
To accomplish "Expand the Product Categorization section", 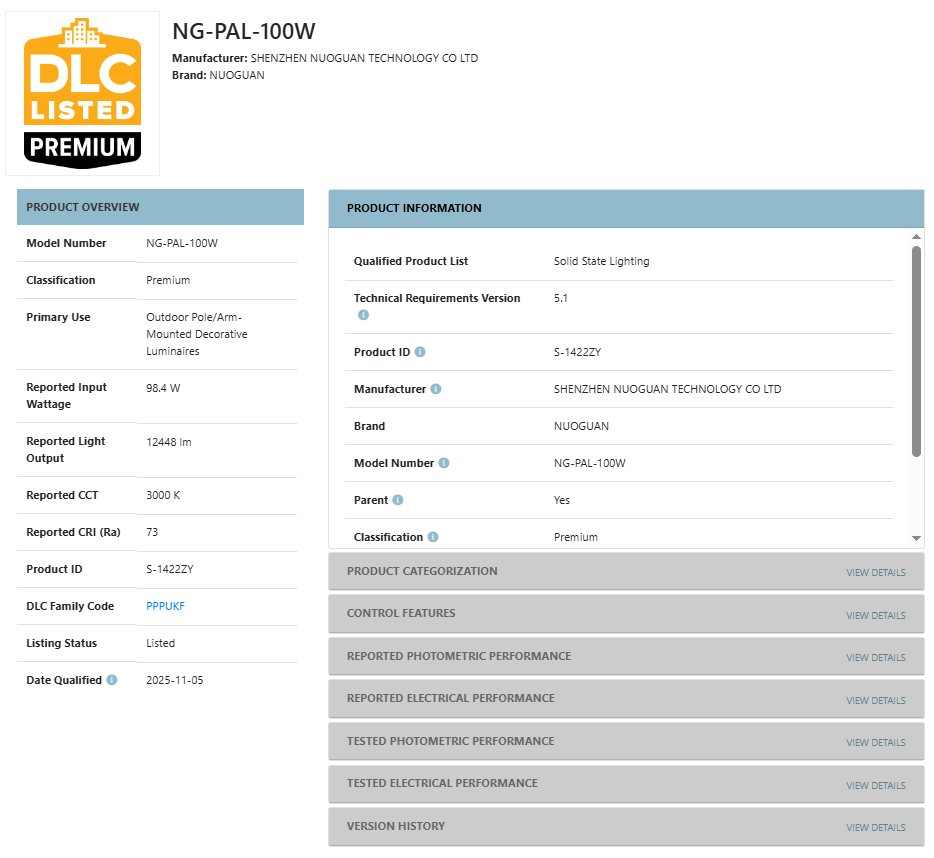I will coord(875,573).
